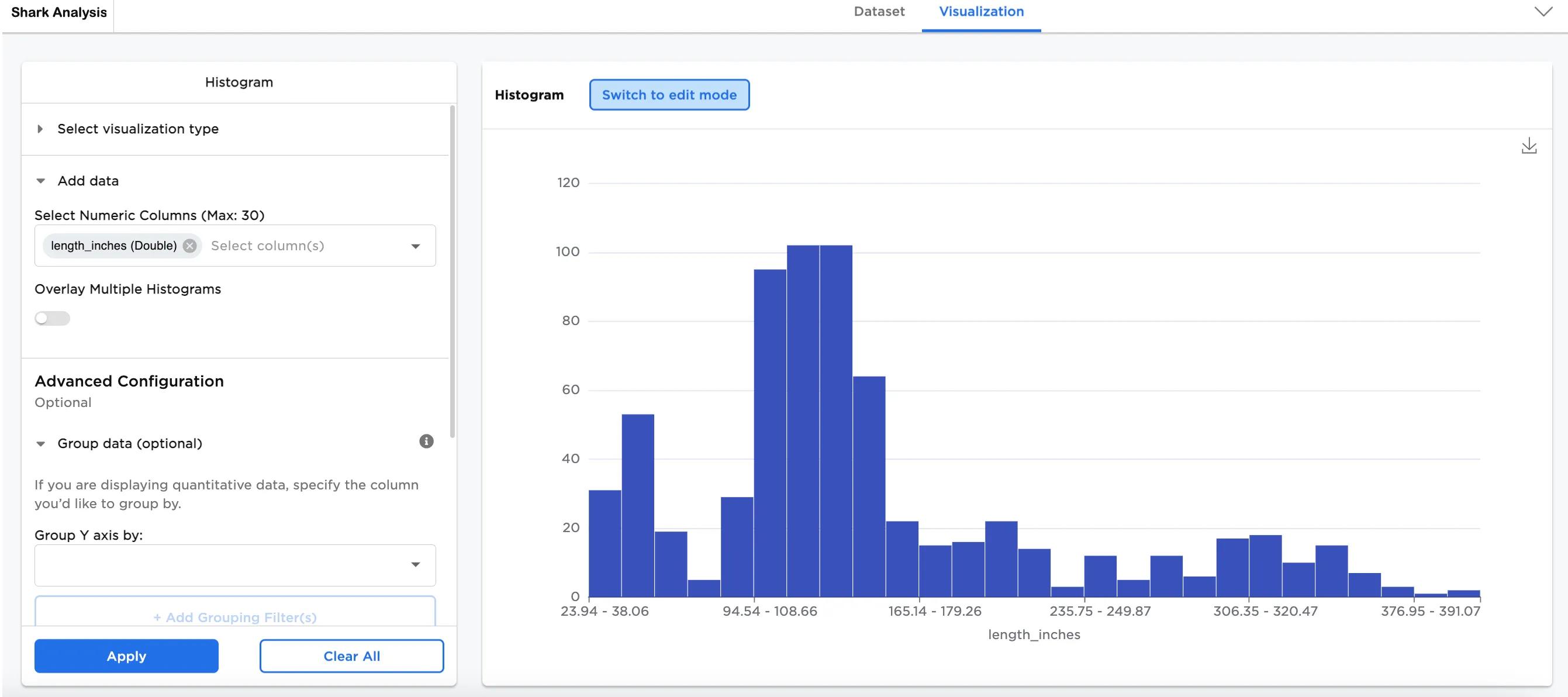Click the Apply button
Screen dimensions: 1568x697
(x=126, y=655)
